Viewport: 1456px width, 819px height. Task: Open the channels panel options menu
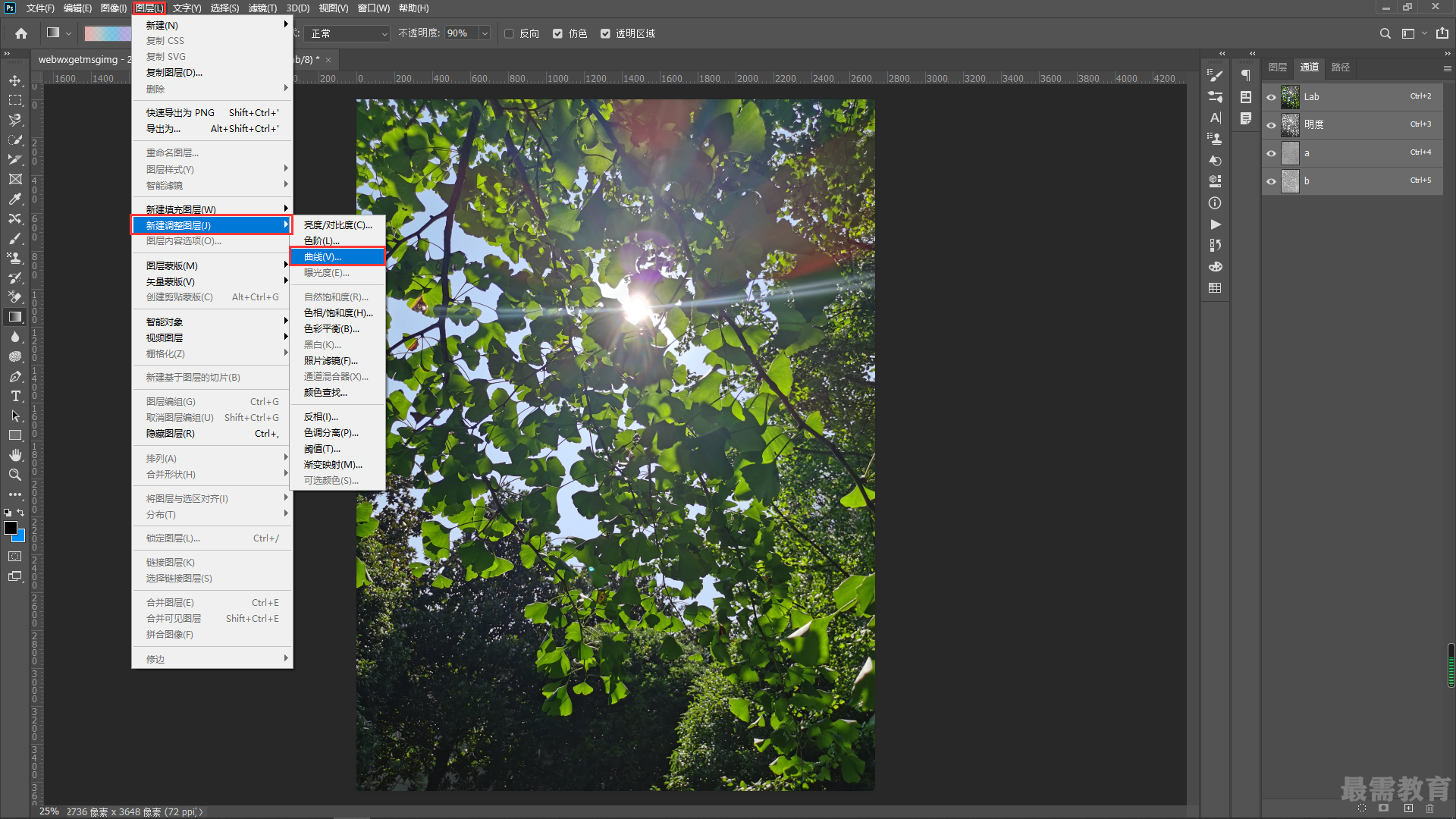[x=1447, y=68]
